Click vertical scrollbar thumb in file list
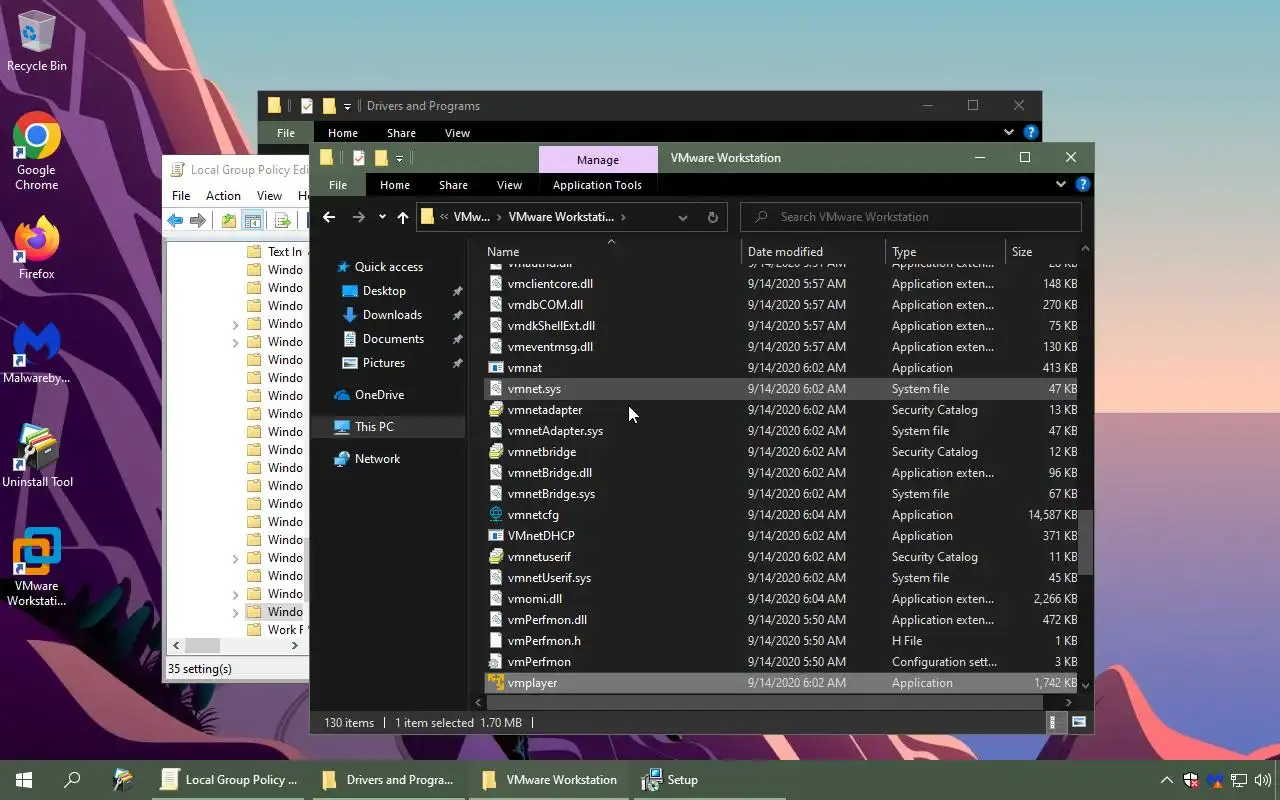This screenshot has height=800, width=1280. (x=1085, y=542)
